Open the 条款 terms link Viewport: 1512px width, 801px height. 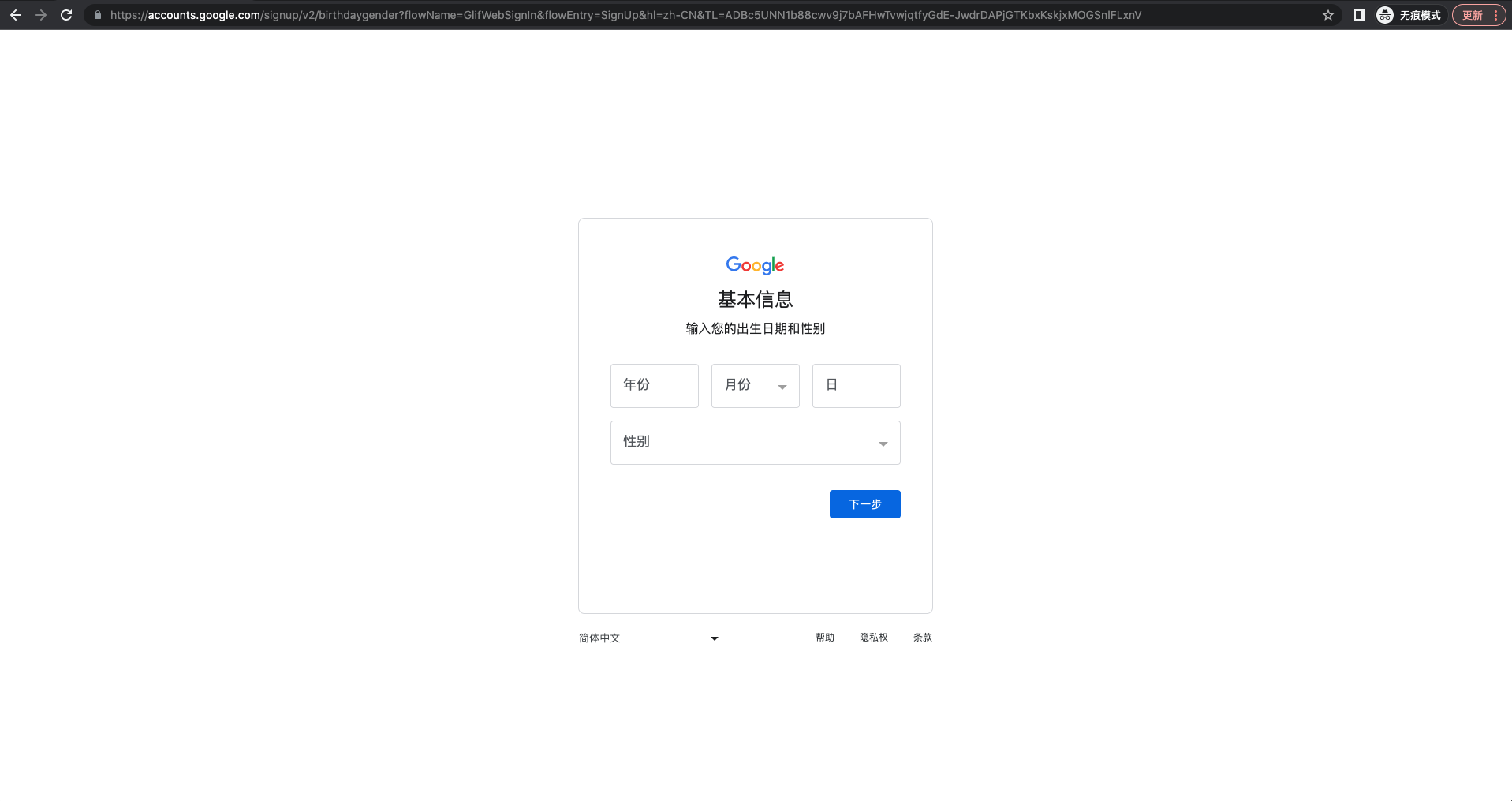(923, 638)
